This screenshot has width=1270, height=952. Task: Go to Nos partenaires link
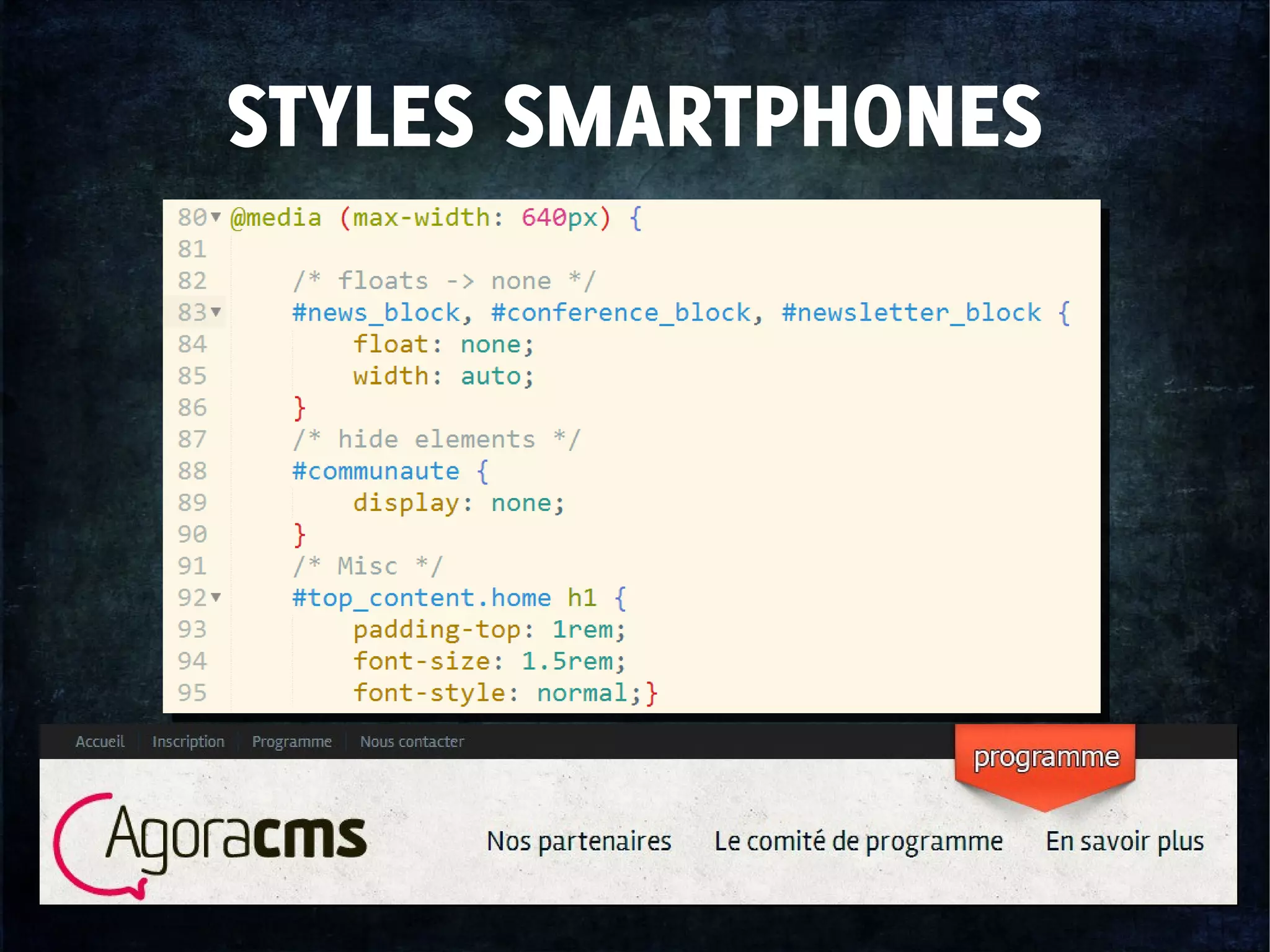click(x=579, y=842)
